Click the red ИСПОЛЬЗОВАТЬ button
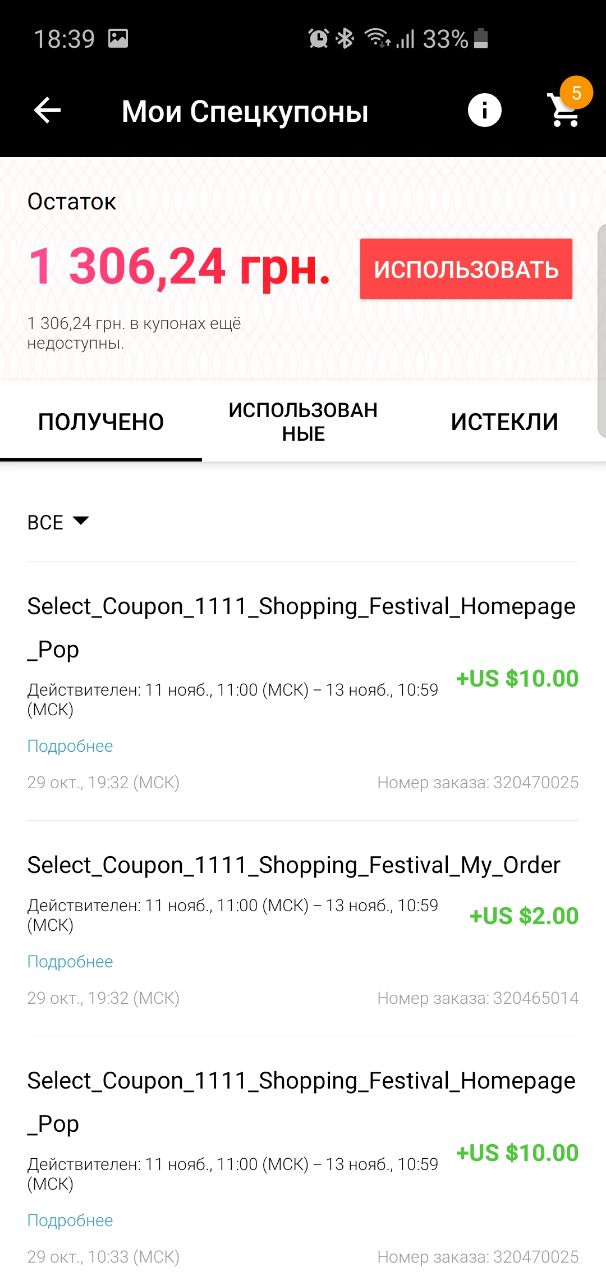This screenshot has width=606, height=1280. [x=466, y=269]
